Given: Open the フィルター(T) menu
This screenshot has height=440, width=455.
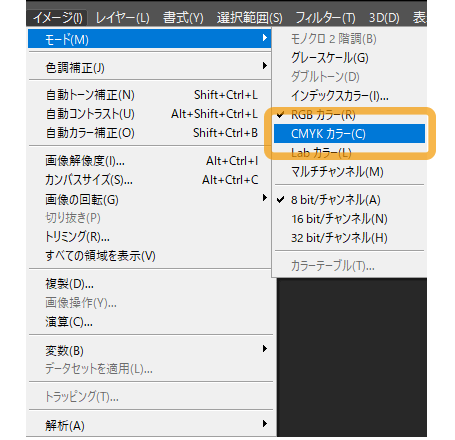Looking at the screenshot, I should click(325, 18).
